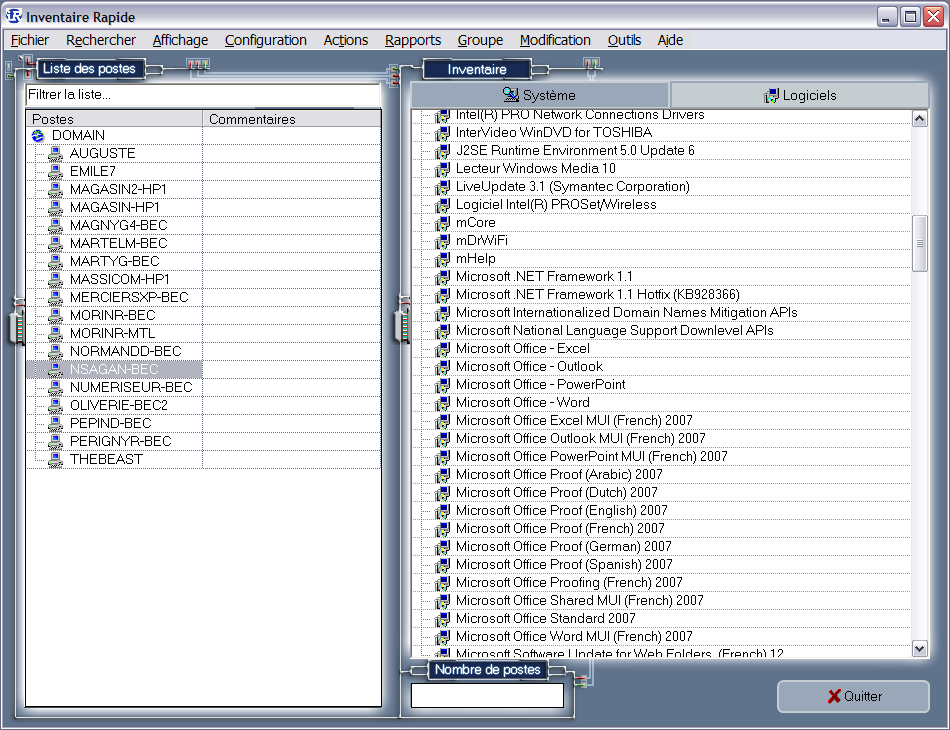950x730 pixels.
Task: Click the MASSICOM-HP1 computer icon
Action: [x=55, y=279]
